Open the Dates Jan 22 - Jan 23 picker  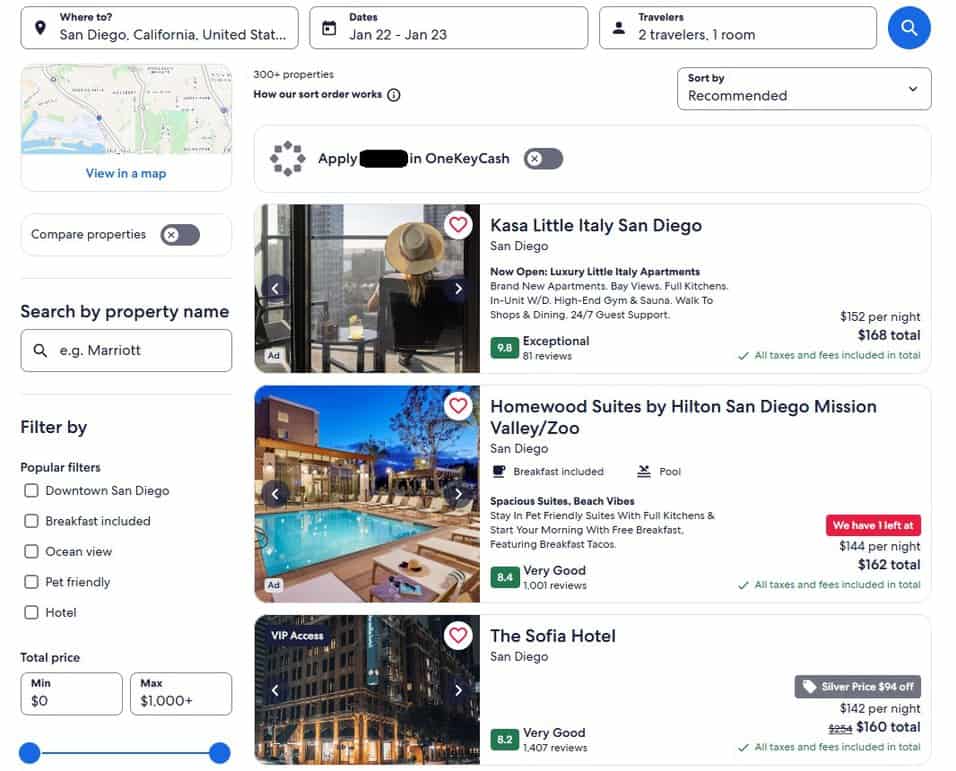click(x=448, y=27)
